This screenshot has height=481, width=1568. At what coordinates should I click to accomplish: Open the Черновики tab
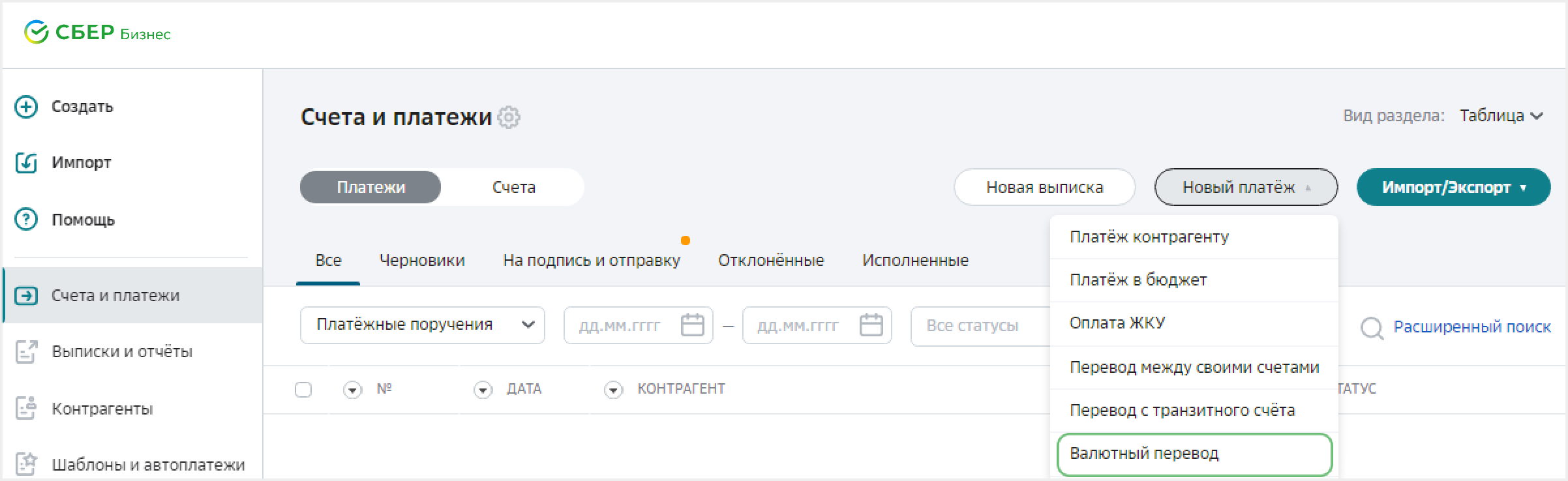click(422, 261)
